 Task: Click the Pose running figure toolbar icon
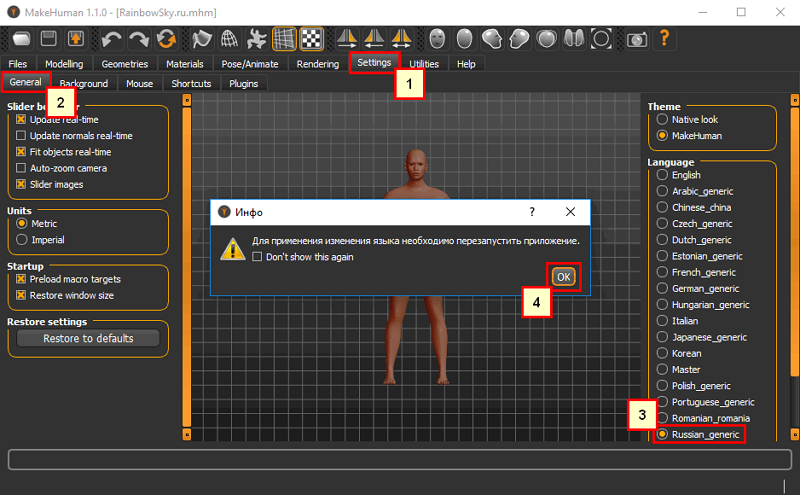tap(257, 39)
